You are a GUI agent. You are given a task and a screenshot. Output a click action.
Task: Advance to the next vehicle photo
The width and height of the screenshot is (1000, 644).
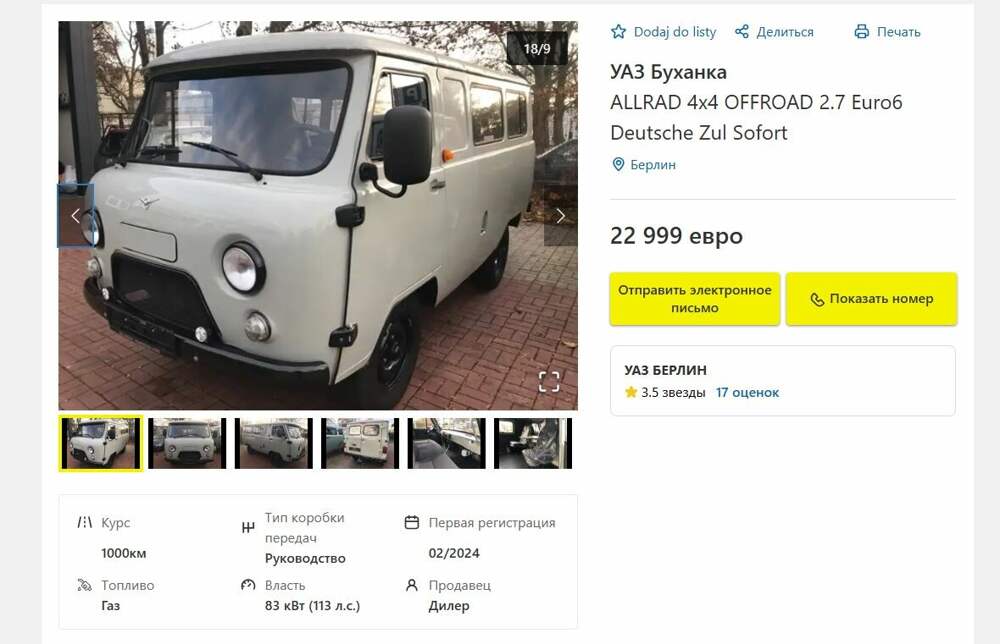click(560, 216)
